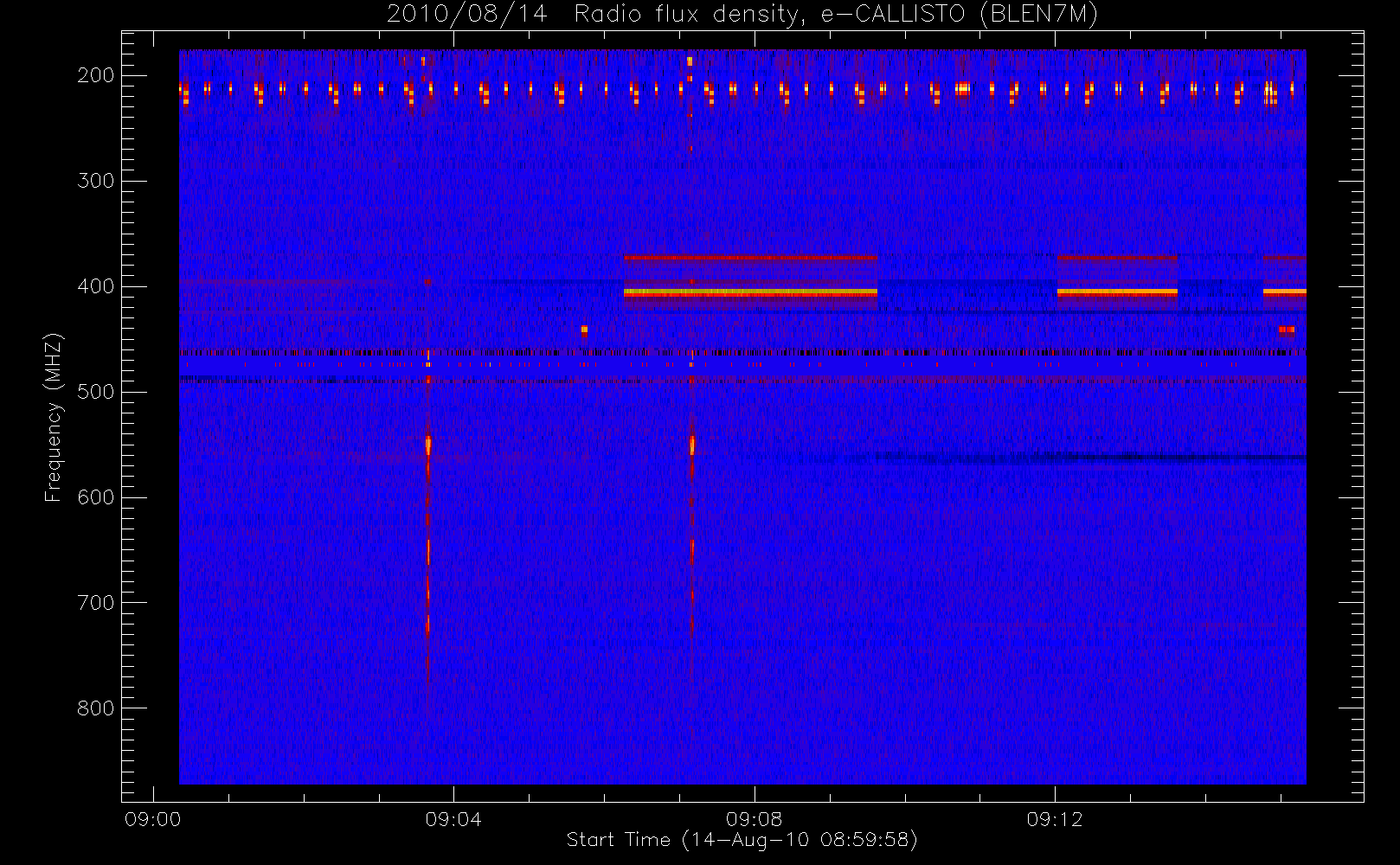The width and height of the screenshot is (1400, 865).
Task: Click the long dark red band near 375 MHz starting 09:06
Action: click(x=750, y=258)
